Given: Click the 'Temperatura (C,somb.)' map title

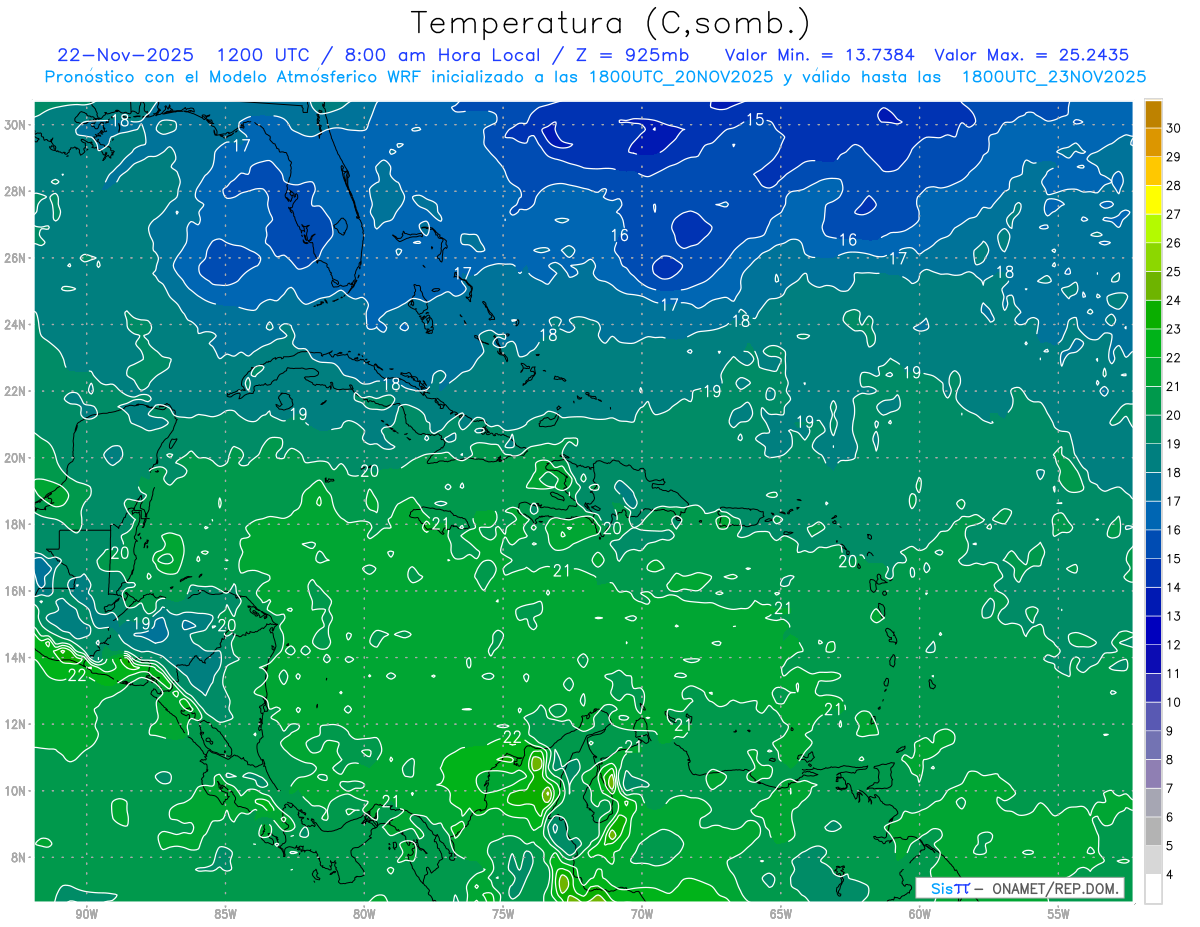Looking at the screenshot, I should click(611, 22).
